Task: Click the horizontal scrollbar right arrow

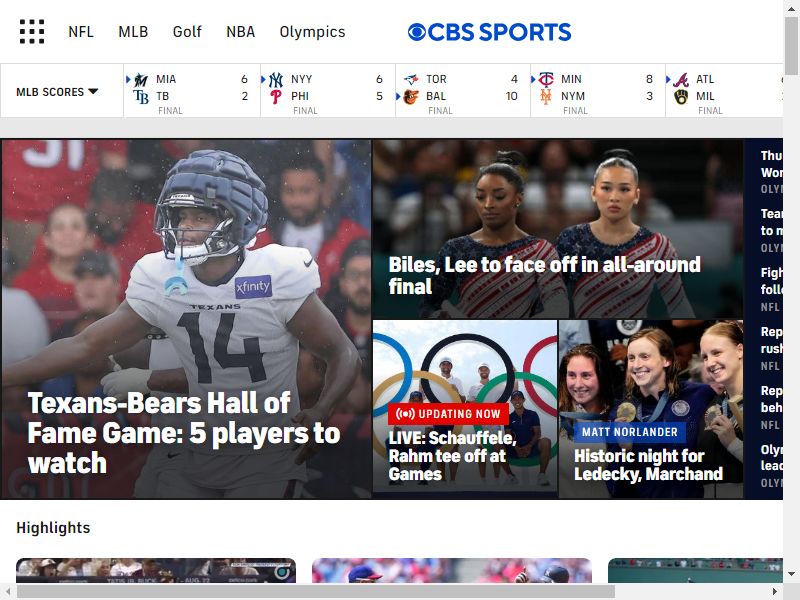Action: [775, 592]
